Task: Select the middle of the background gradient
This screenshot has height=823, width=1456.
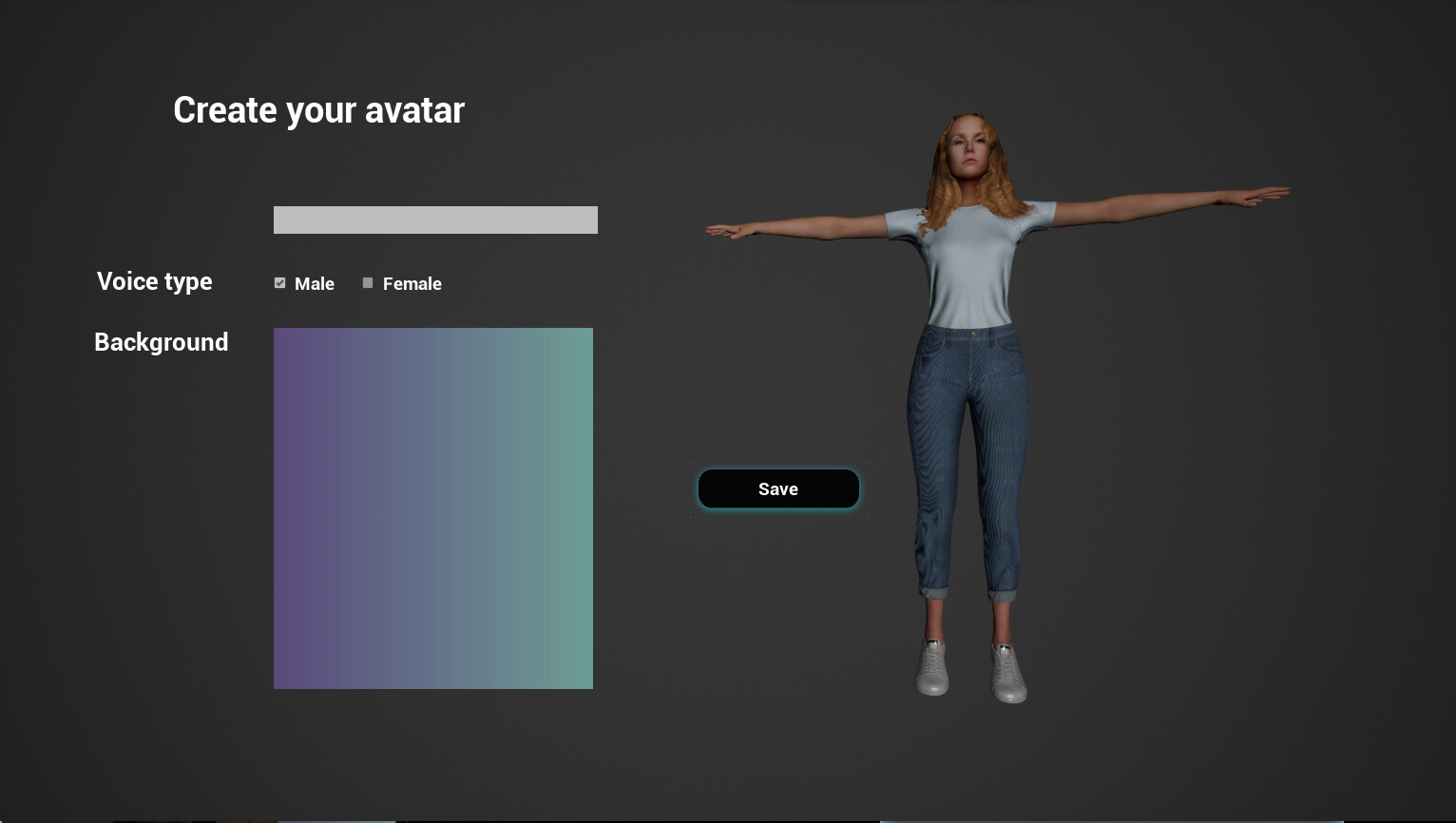Action: (433, 508)
